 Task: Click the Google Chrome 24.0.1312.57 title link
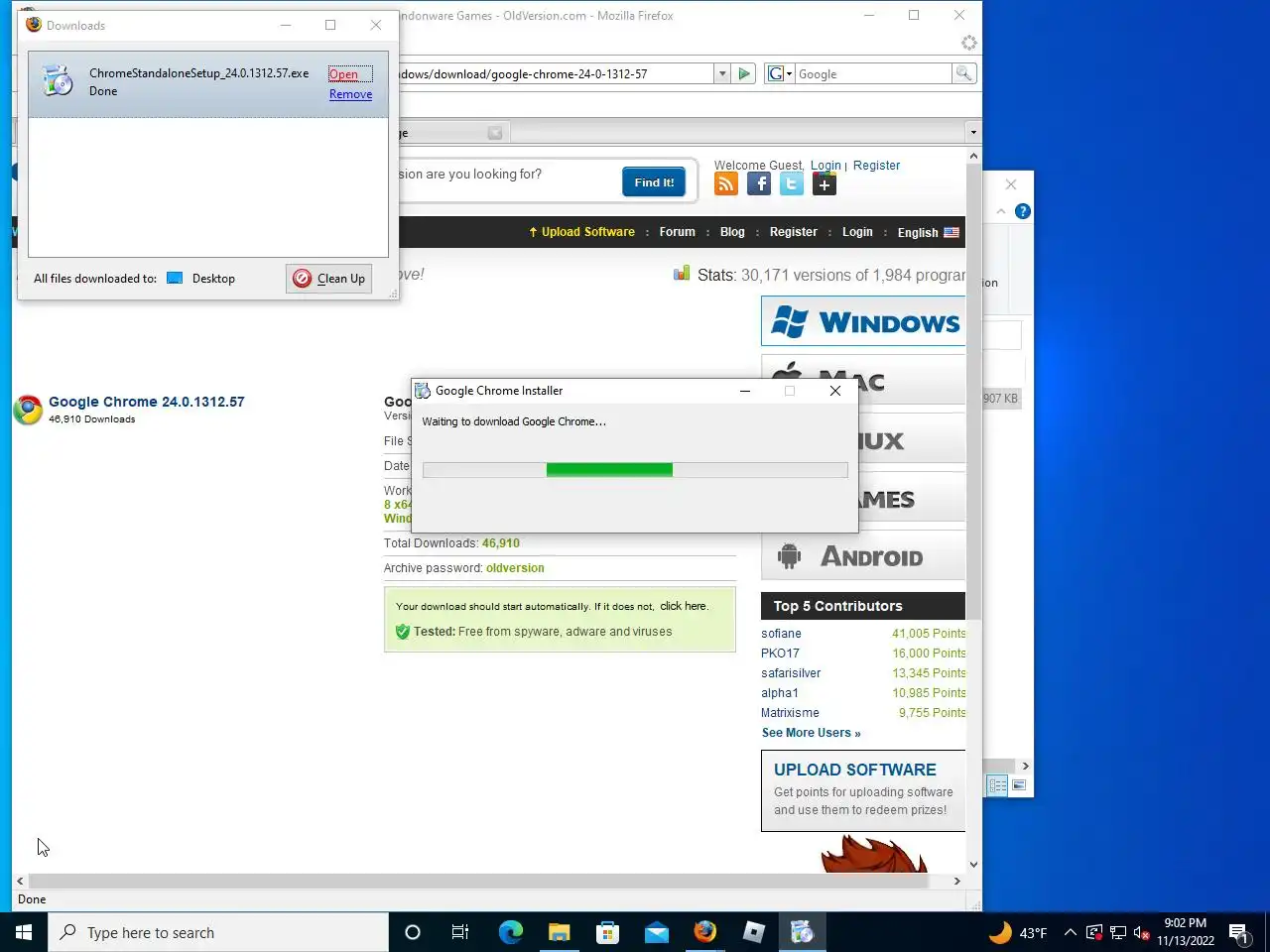[147, 402]
